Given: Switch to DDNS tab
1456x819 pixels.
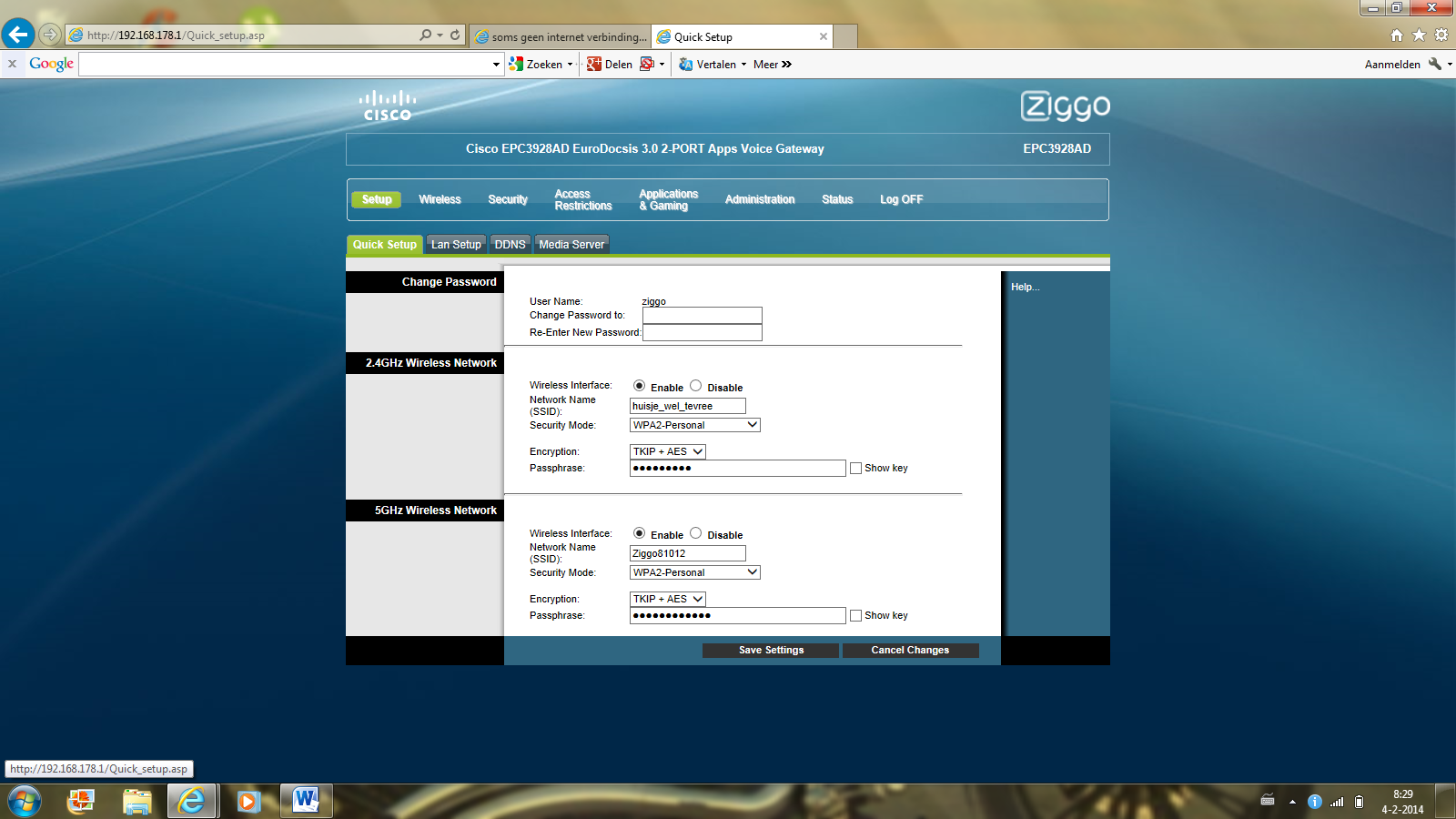Looking at the screenshot, I should pyautogui.click(x=510, y=245).
